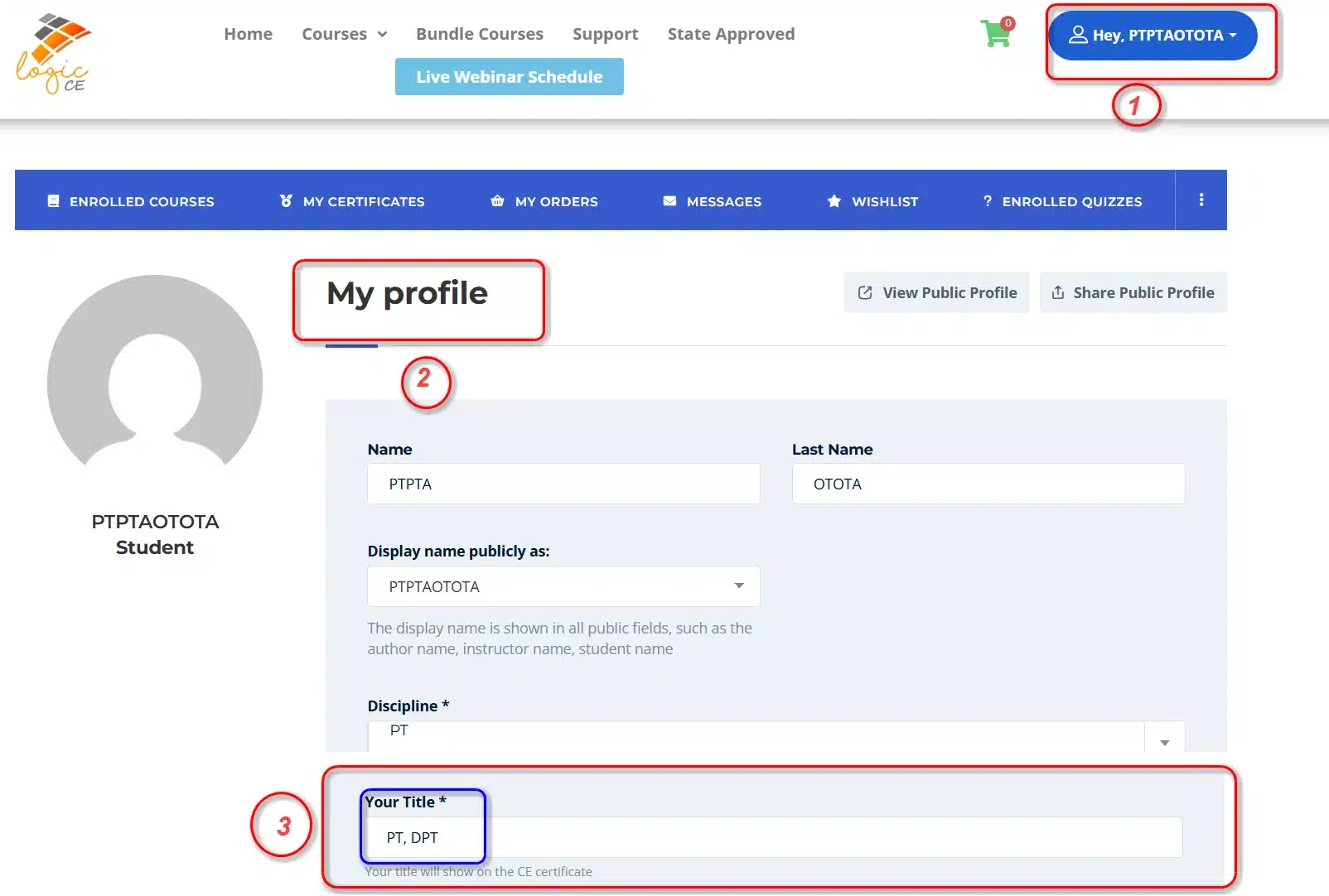Open the Discipline dropdown
1329x896 pixels.
[x=776, y=735]
